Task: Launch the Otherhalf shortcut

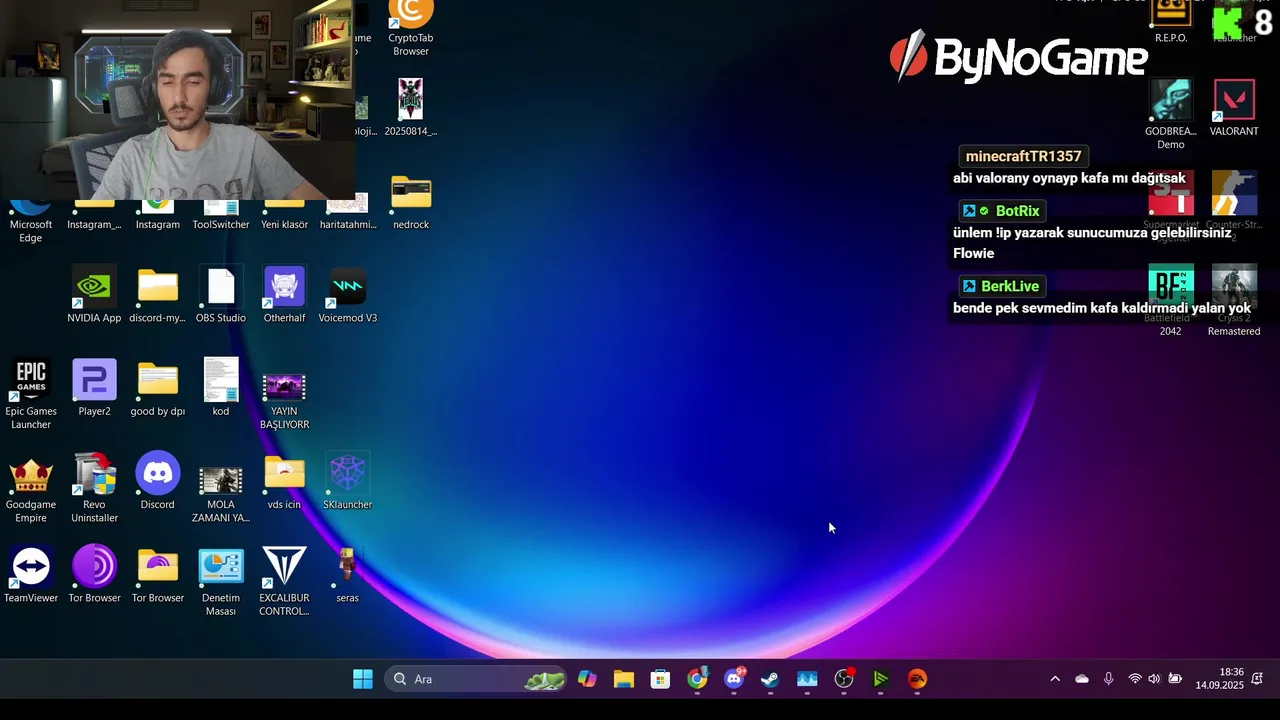Action: tap(284, 295)
